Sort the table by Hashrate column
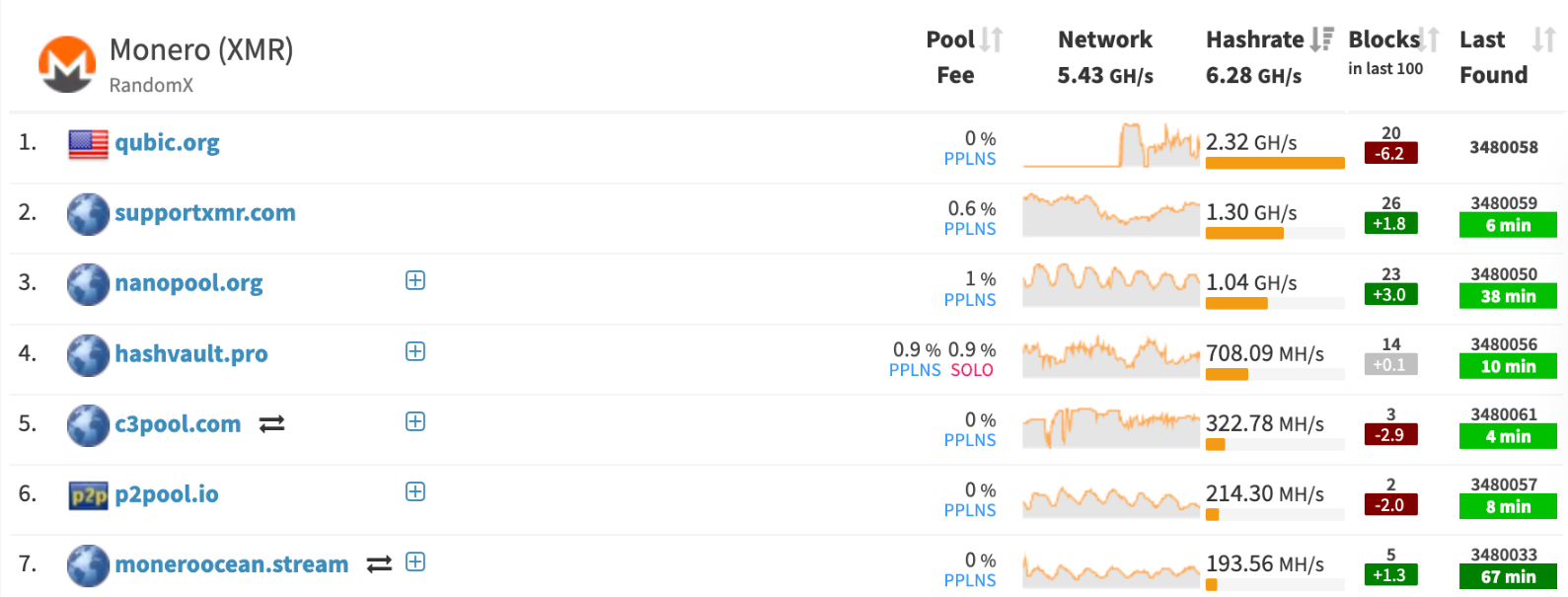 pos(1322,39)
